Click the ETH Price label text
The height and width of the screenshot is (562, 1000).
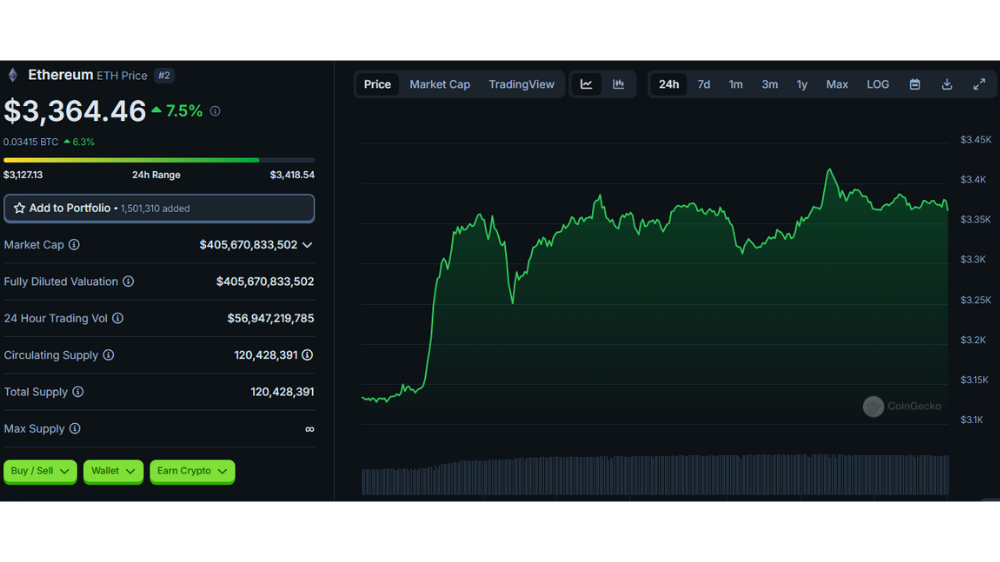click(x=122, y=75)
